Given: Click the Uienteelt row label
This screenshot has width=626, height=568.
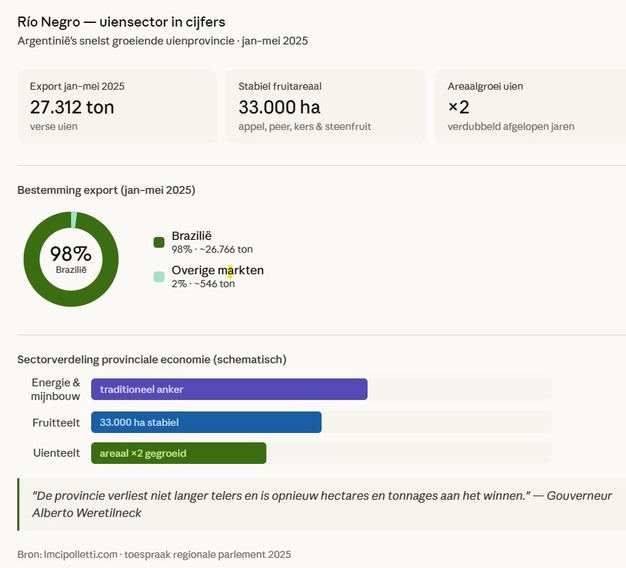Looking at the screenshot, I should (56, 454).
